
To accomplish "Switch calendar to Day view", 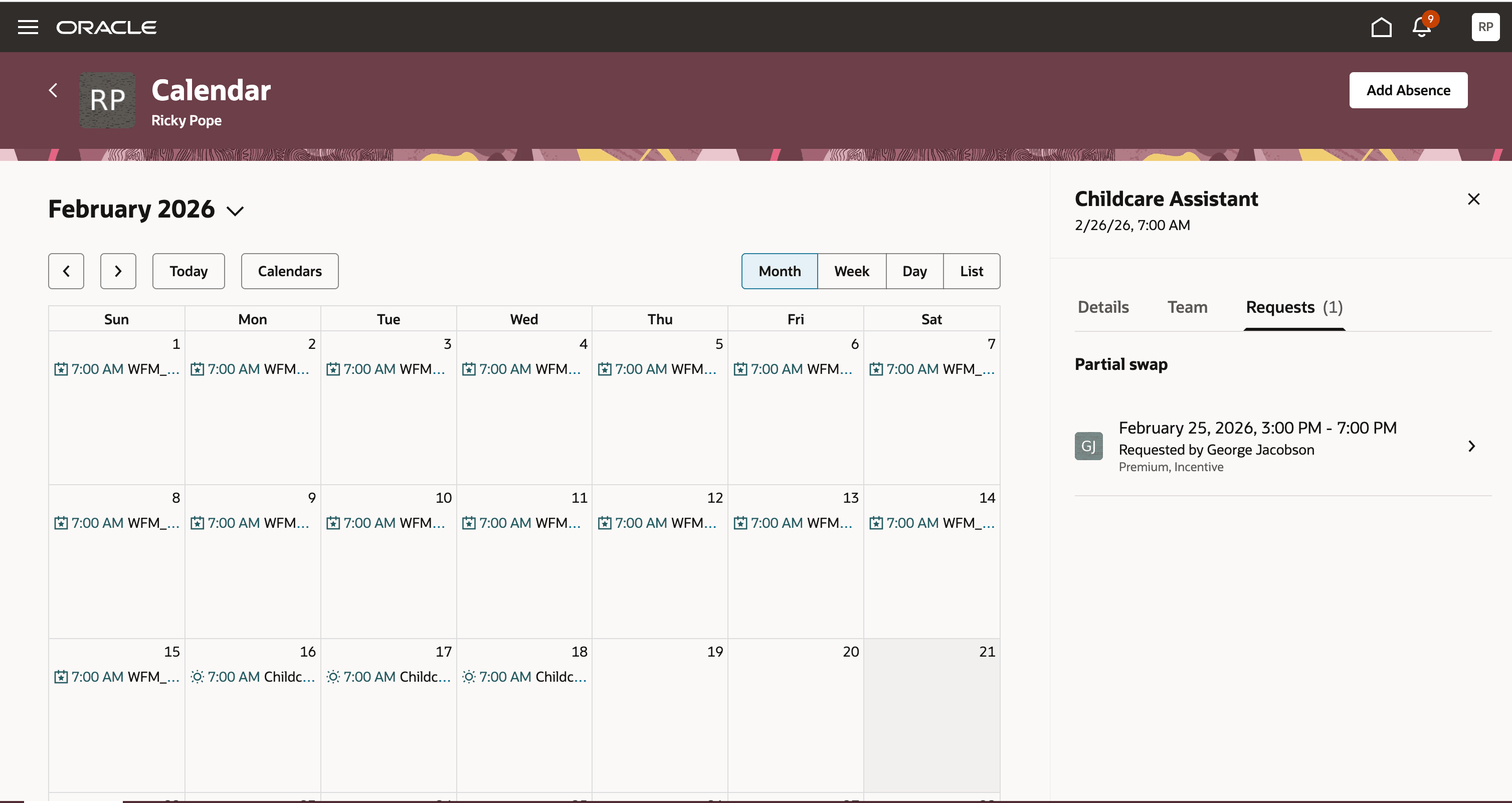I will click(914, 271).
